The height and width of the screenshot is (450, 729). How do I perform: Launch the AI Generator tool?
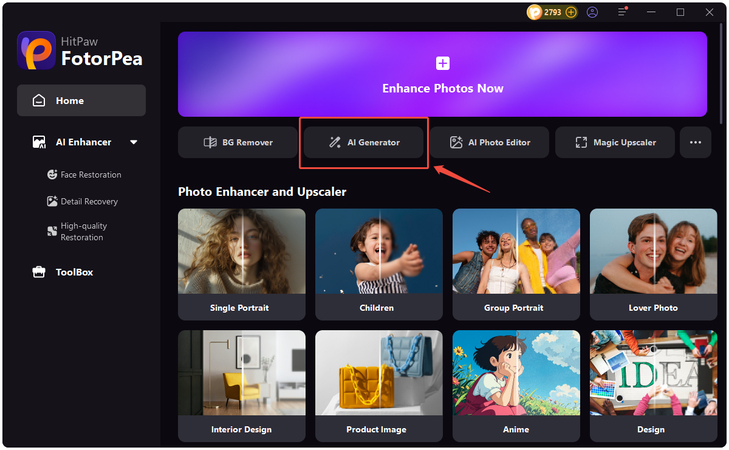tap(365, 142)
